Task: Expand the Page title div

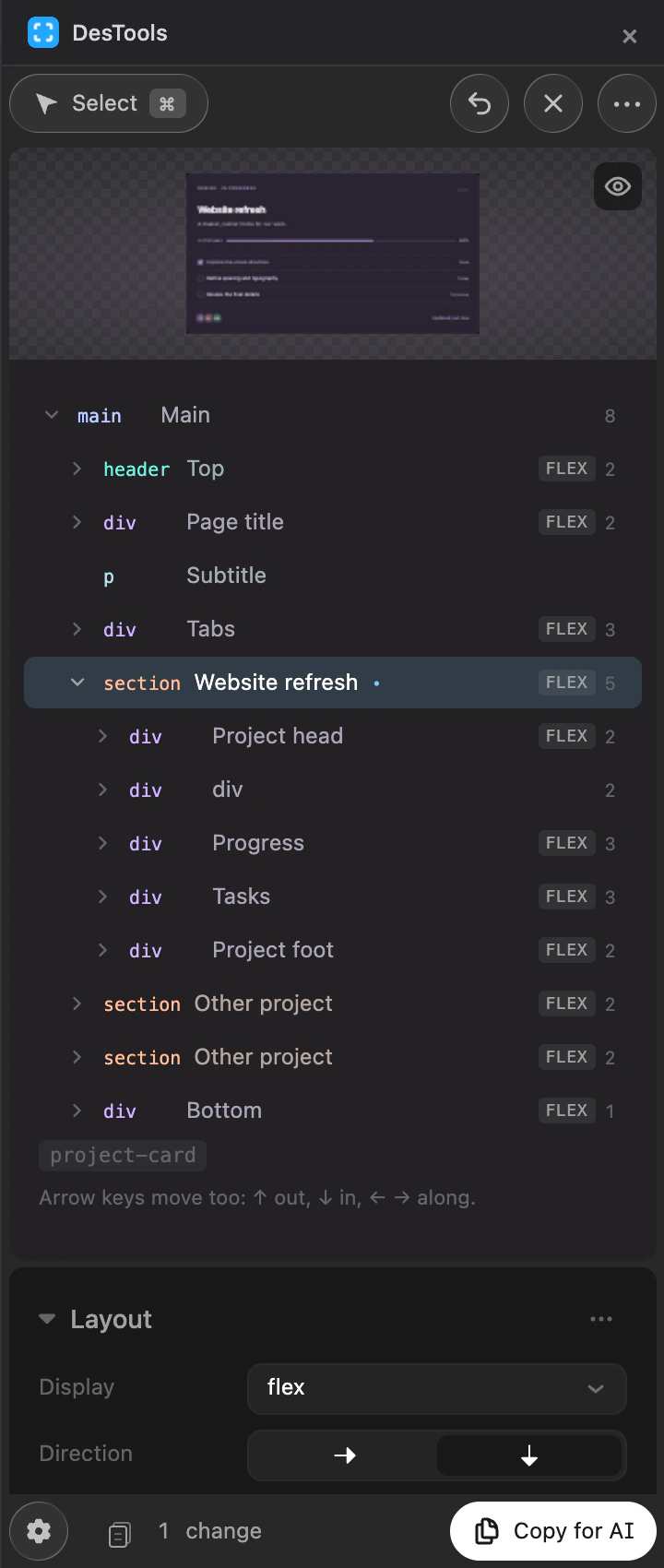Action: click(x=77, y=523)
